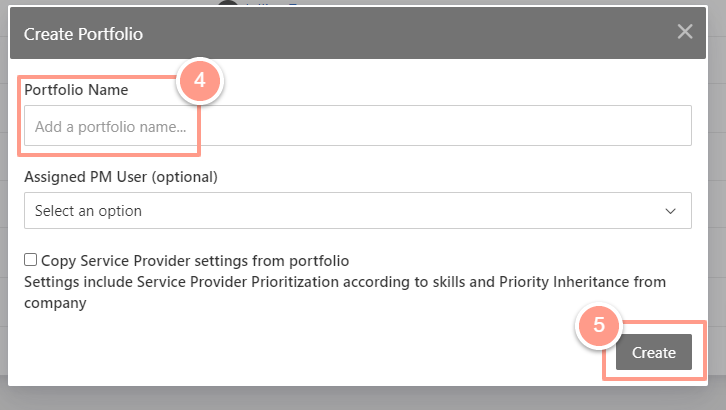Close the Create Portfolio dialog with X
Viewport: 726px width, 410px height.
[x=685, y=32]
